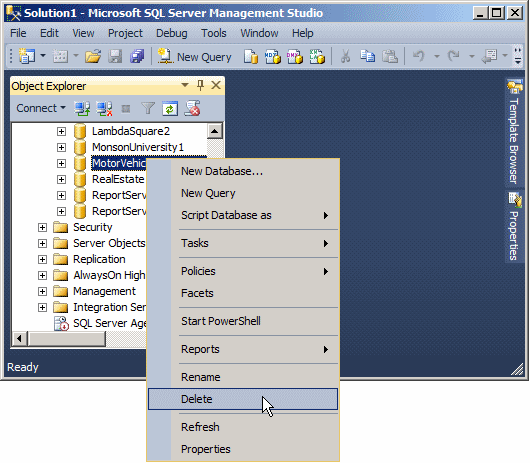Click the Open File folder icon
Viewport: 530px width, 463px height.
(x=93, y=56)
